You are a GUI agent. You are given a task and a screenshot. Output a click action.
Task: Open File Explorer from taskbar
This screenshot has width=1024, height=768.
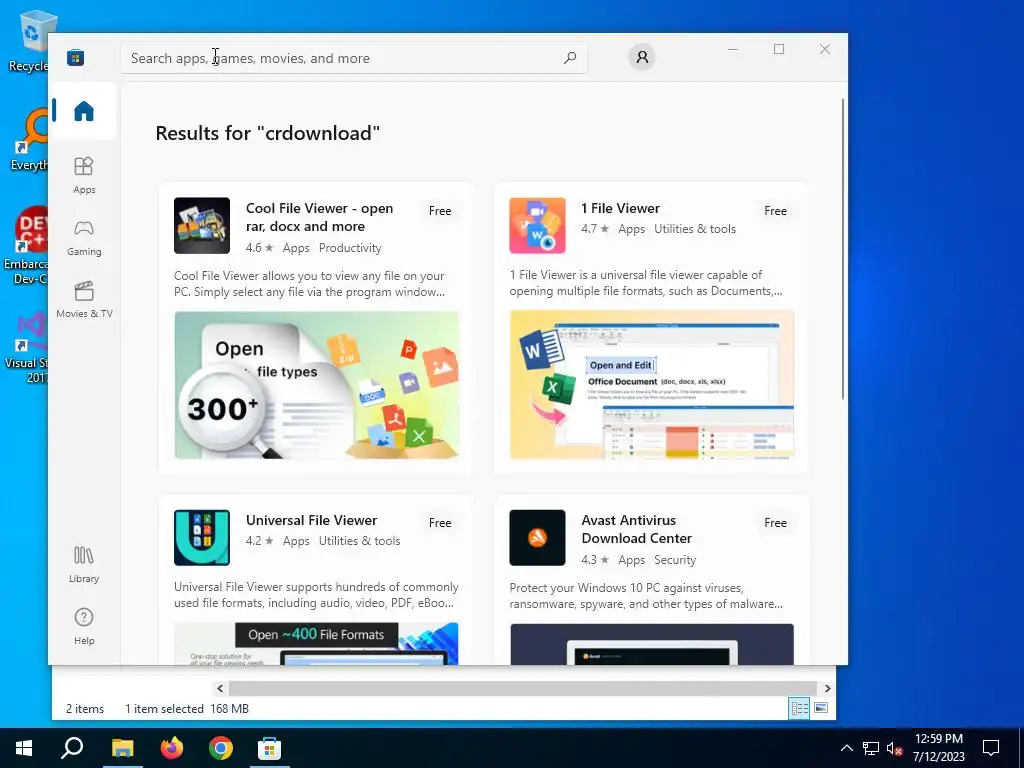click(x=122, y=748)
